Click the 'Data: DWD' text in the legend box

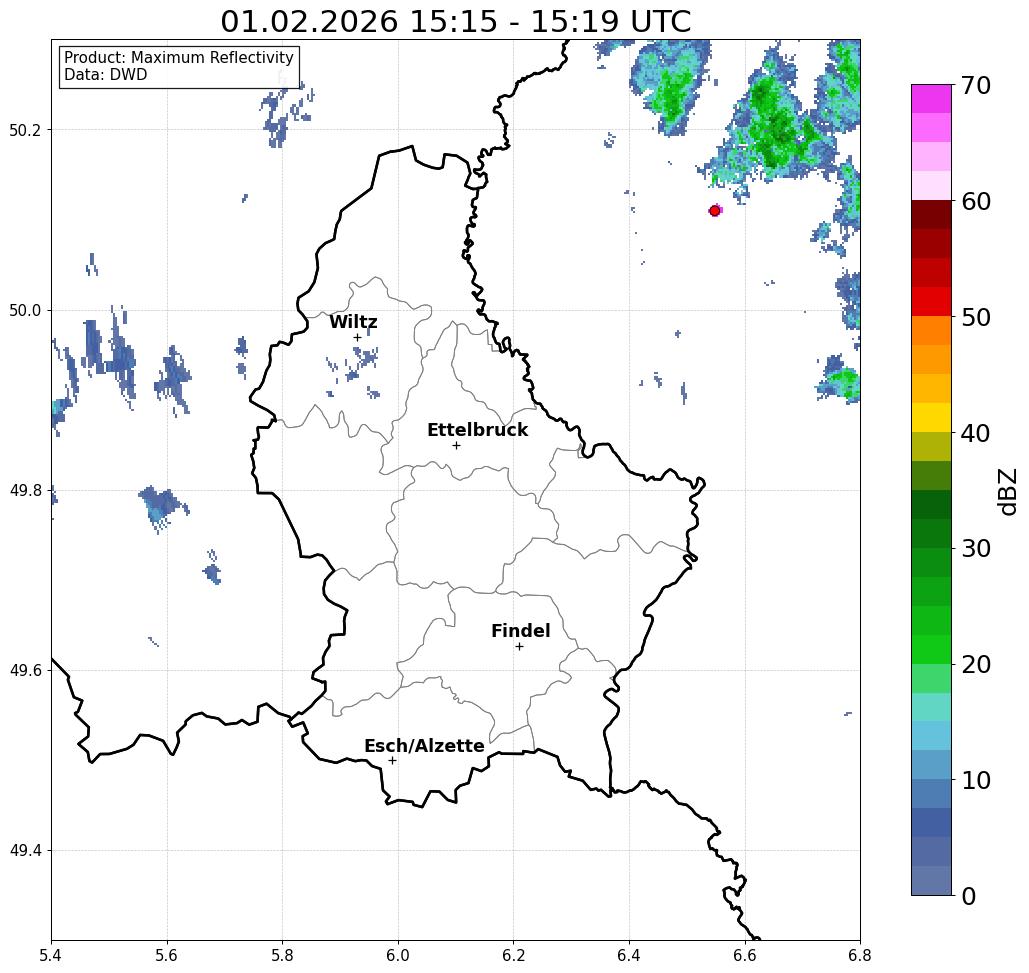[106, 75]
